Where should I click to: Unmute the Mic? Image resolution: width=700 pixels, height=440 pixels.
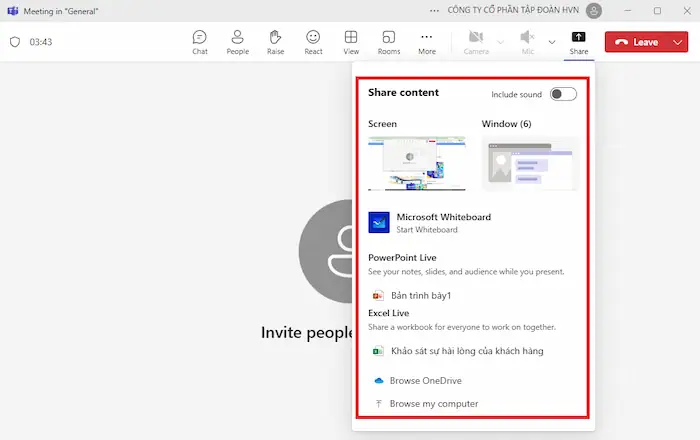tap(527, 42)
